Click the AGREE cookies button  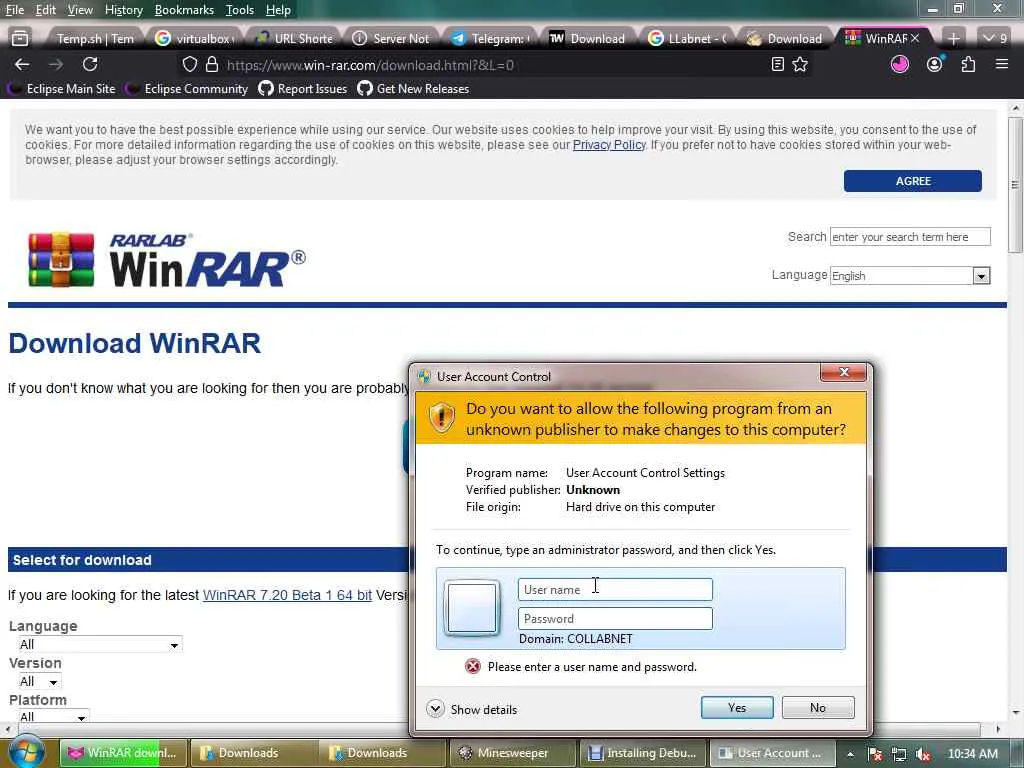pyautogui.click(x=912, y=181)
